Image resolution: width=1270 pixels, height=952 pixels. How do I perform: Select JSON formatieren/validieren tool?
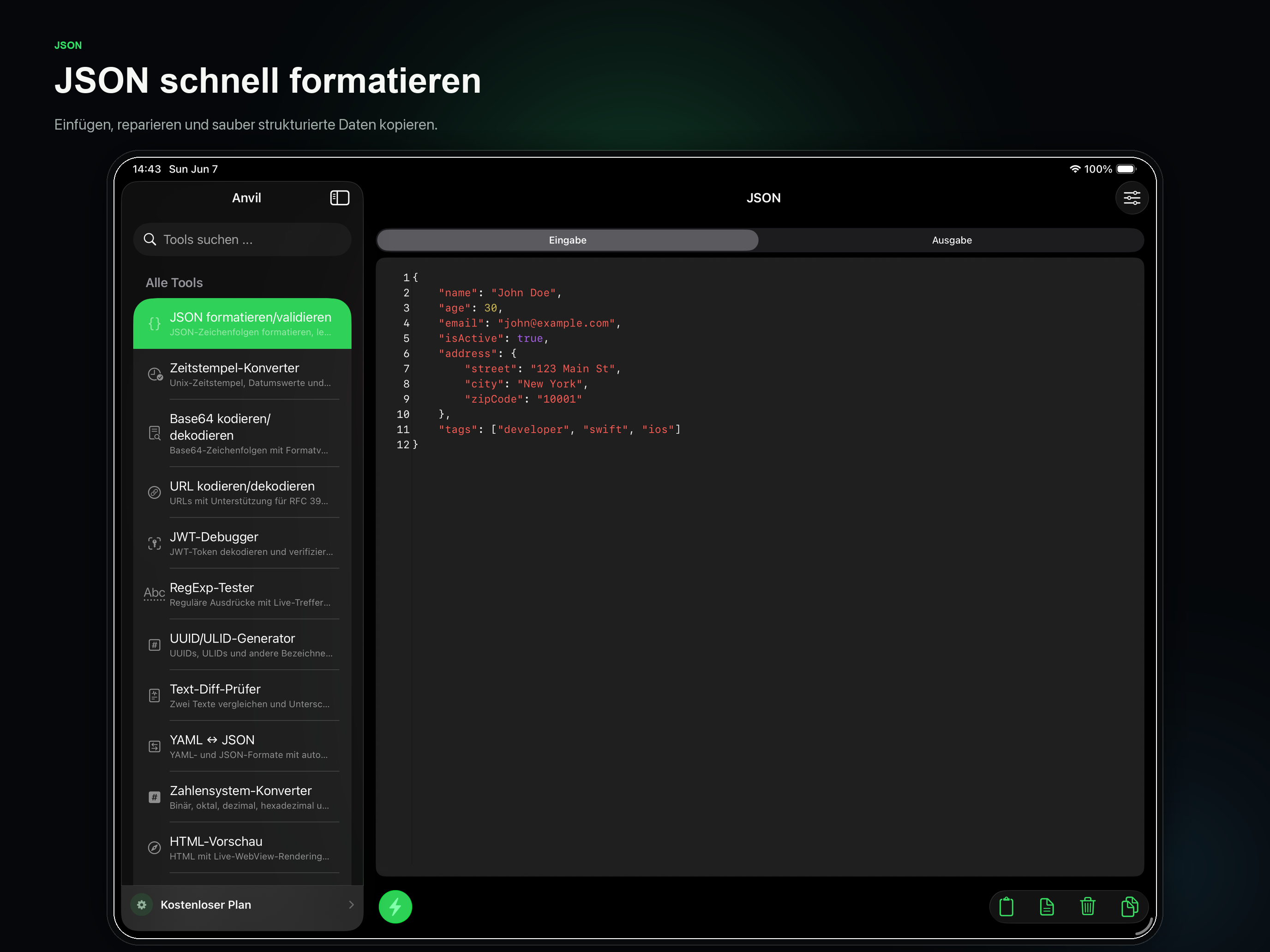[x=242, y=324]
